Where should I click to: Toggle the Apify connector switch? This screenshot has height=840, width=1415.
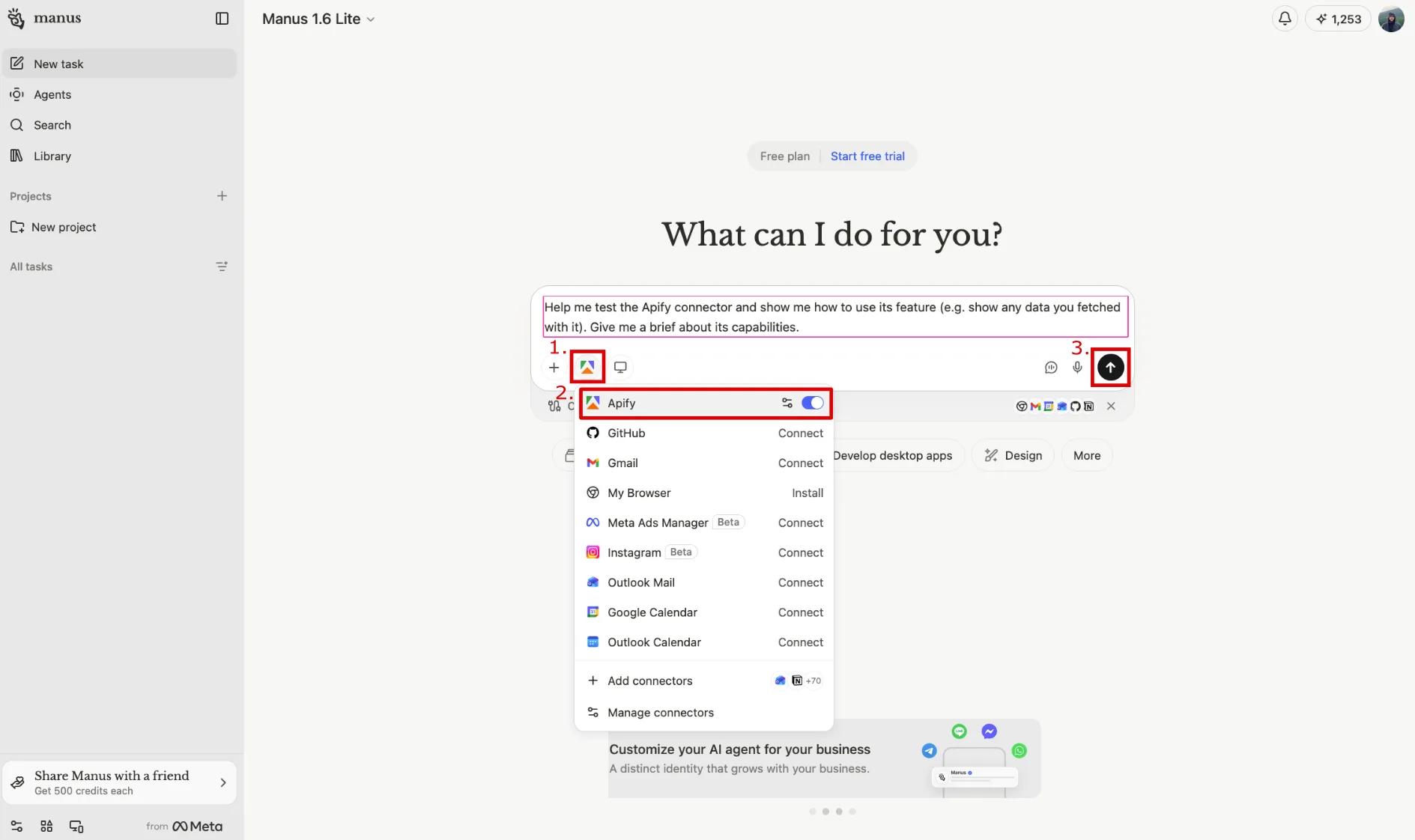pyautogui.click(x=813, y=403)
